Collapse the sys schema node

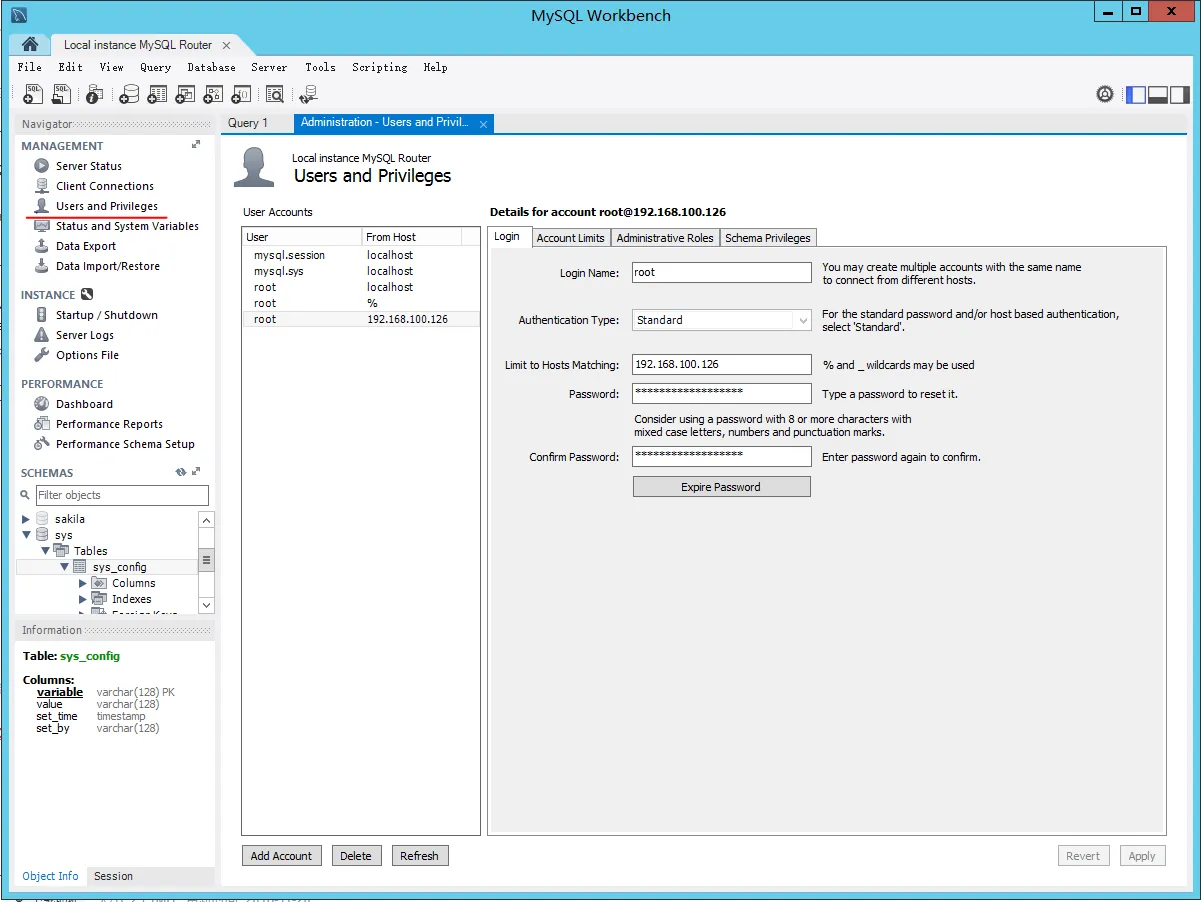coord(26,535)
